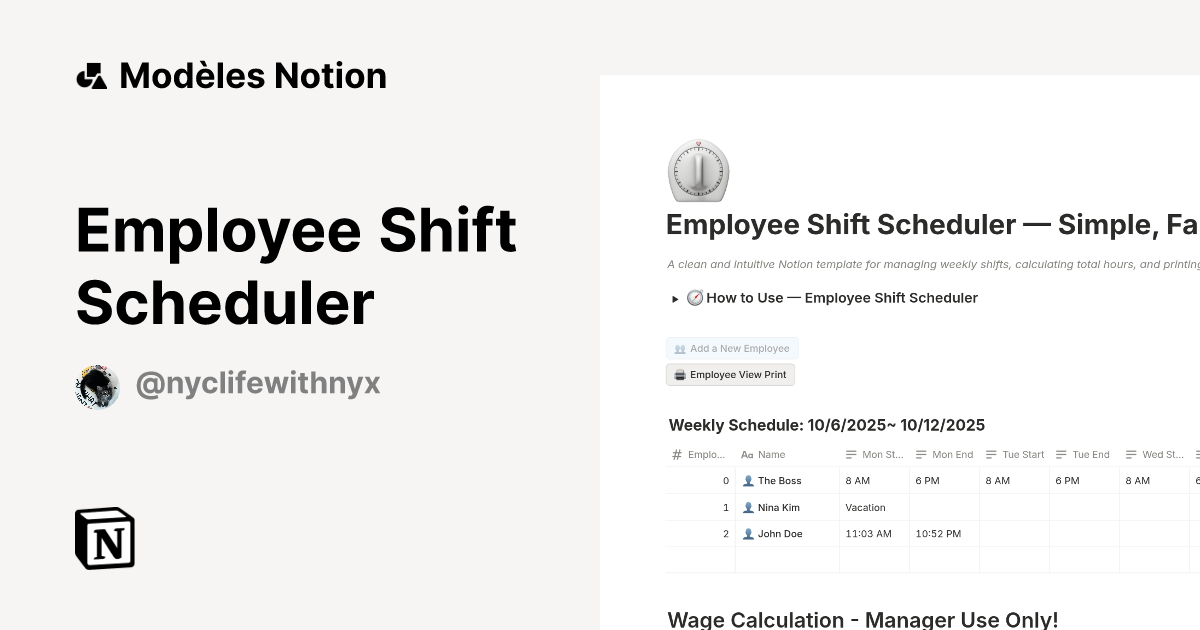Click the timer emoji page icon
This screenshot has width=1200, height=630.
[x=698, y=171]
